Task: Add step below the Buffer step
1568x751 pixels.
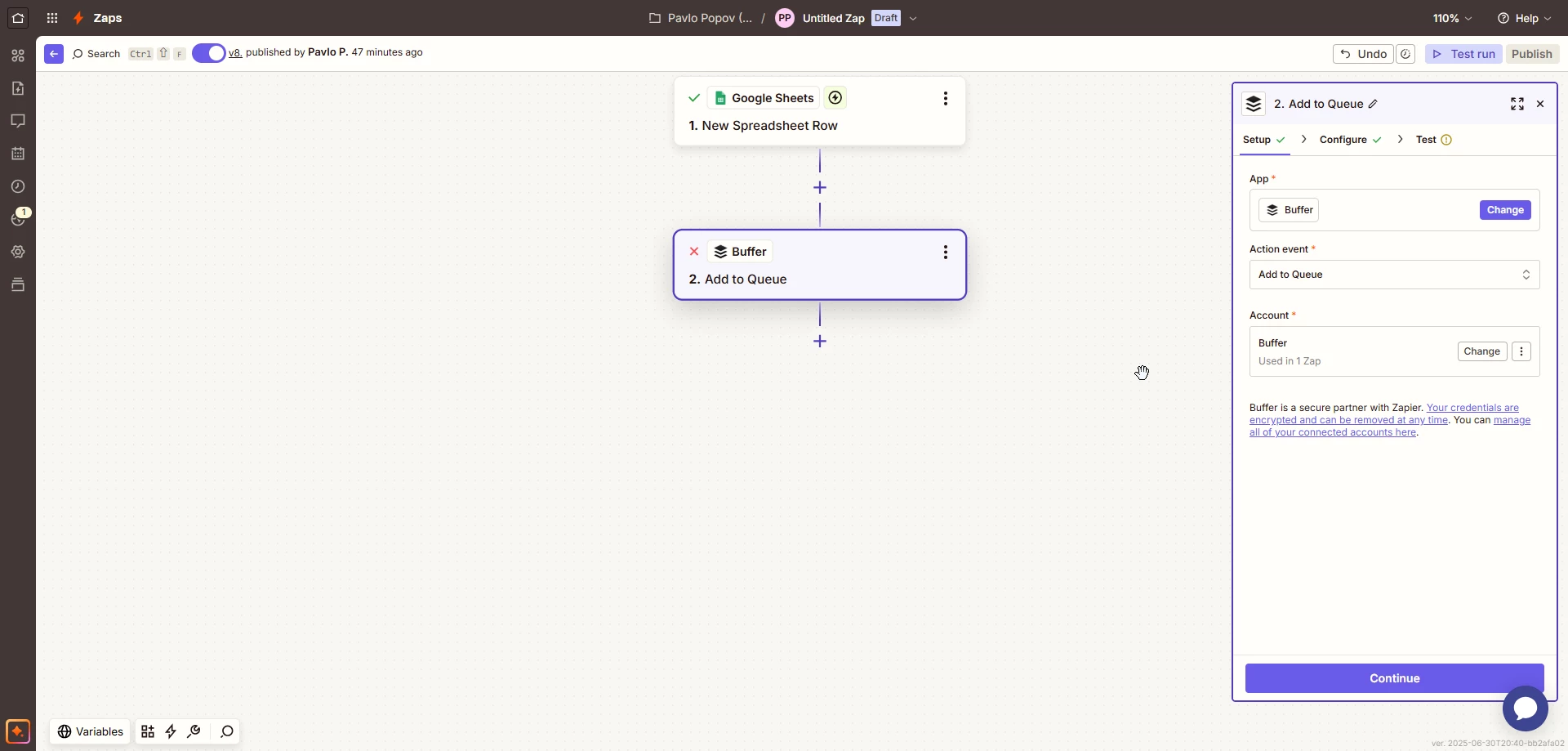Action: pyautogui.click(x=820, y=342)
